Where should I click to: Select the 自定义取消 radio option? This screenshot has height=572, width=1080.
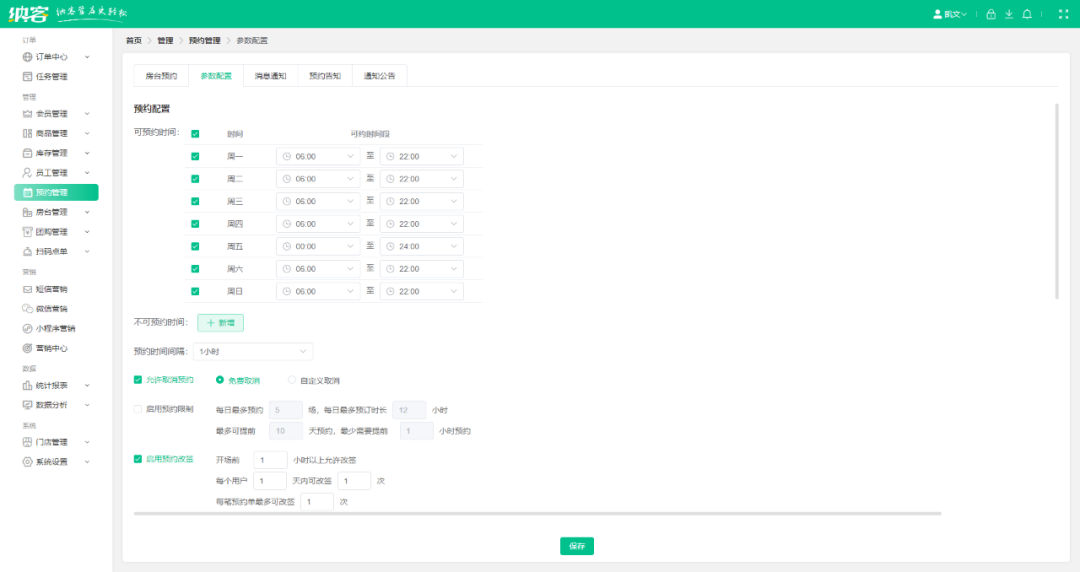click(292, 380)
